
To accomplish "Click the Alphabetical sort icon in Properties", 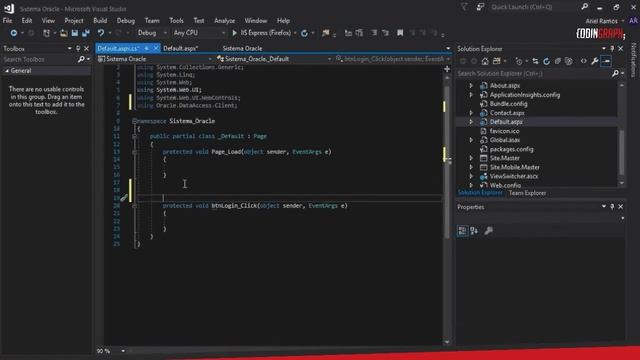I will (x=474, y=231).
